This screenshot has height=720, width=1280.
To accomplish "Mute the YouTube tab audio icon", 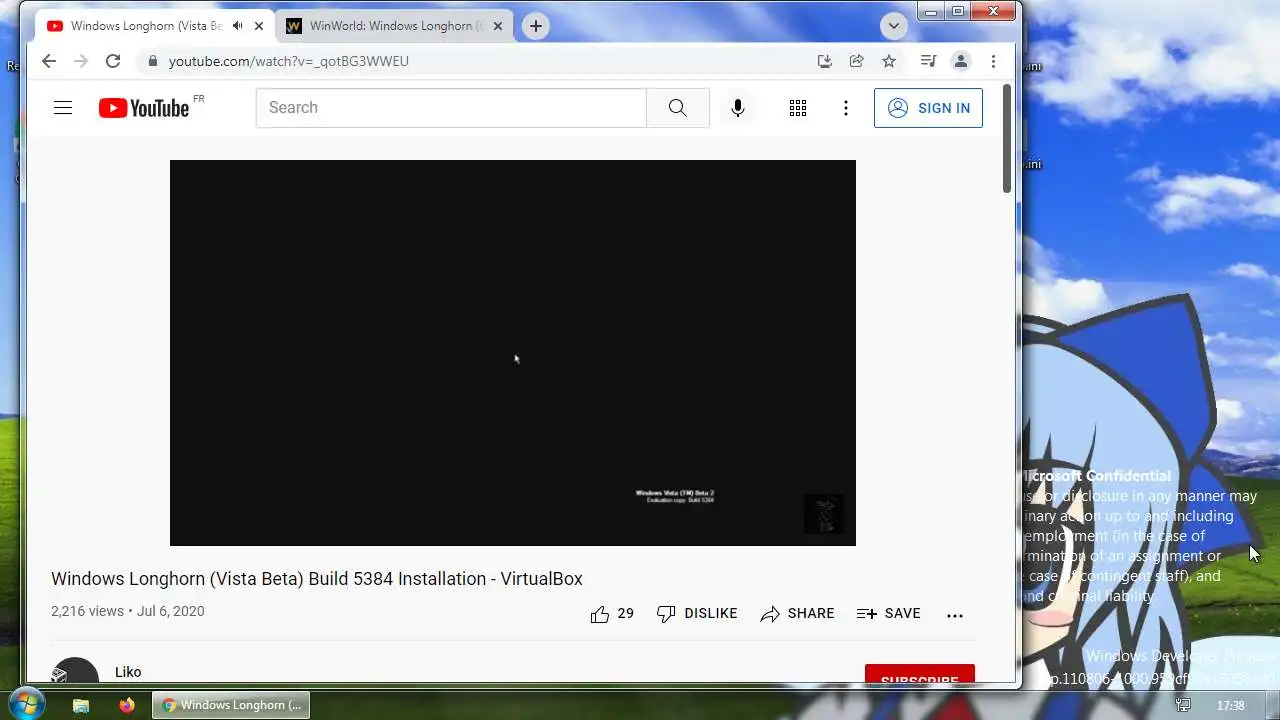I will tap(237, 26).
